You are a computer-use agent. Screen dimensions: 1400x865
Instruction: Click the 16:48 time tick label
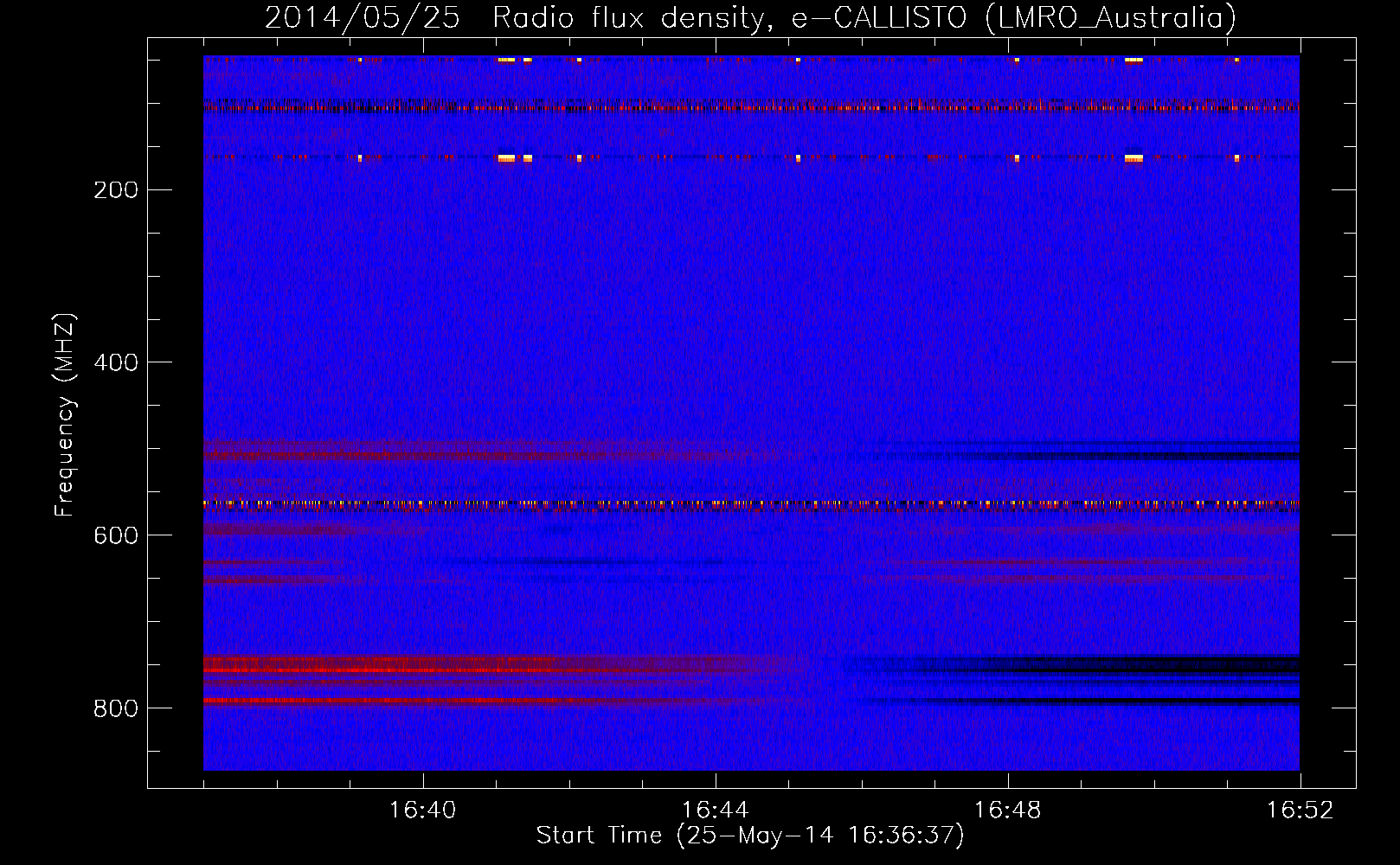(1008, 811)
